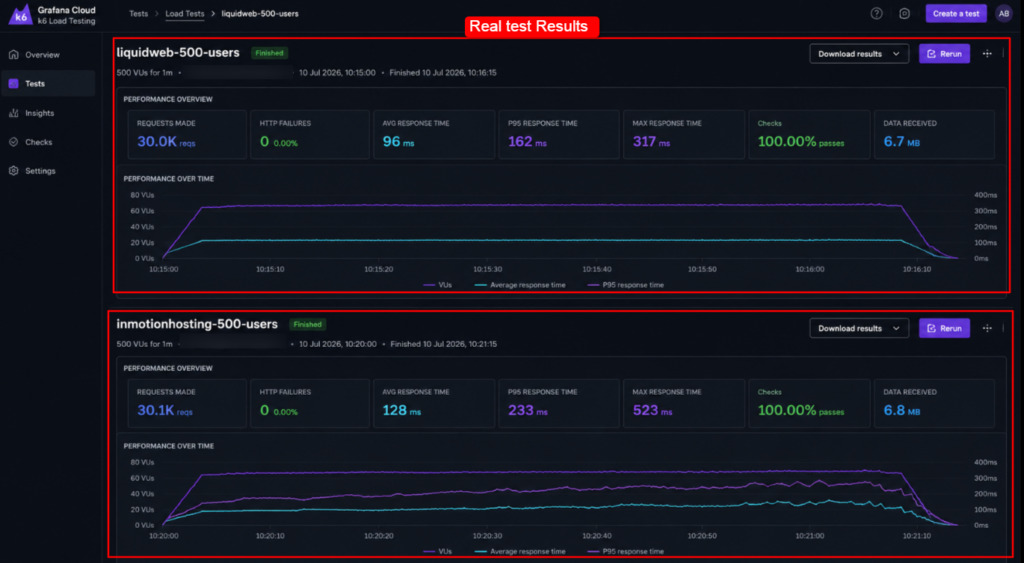This screenshot has height=563, width=1024.
Task: Click the Insights chart icon in sidebar
Action: click(13, 113)
